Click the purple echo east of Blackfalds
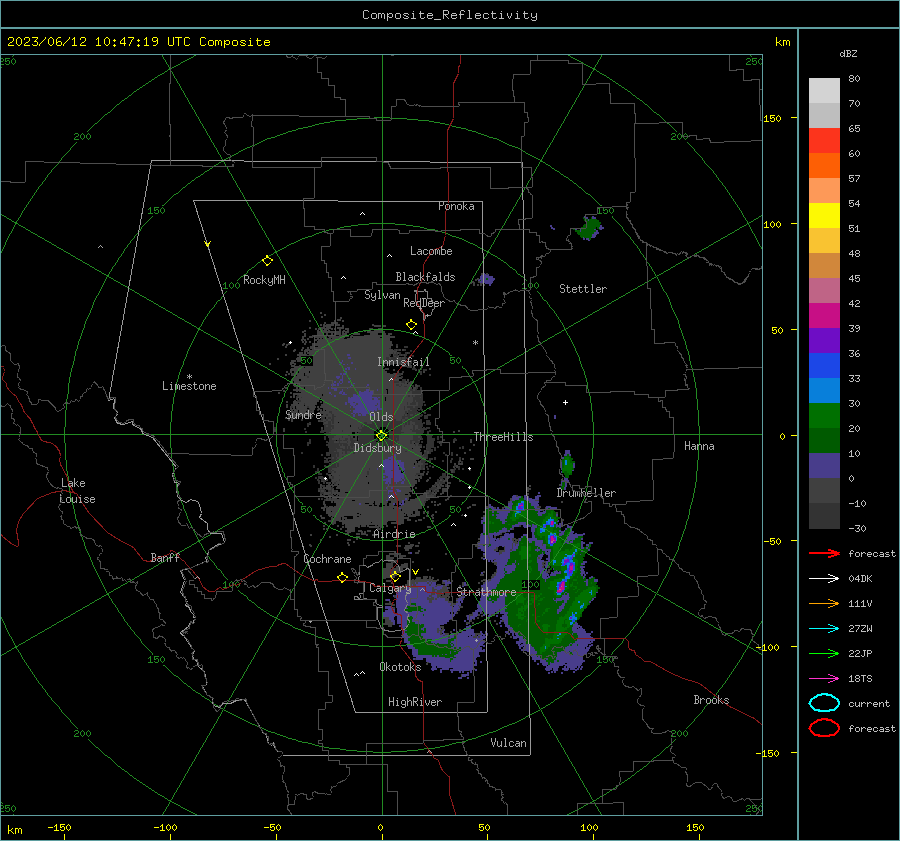This screenshot has width=900, height=841. [x=487, y=280]
